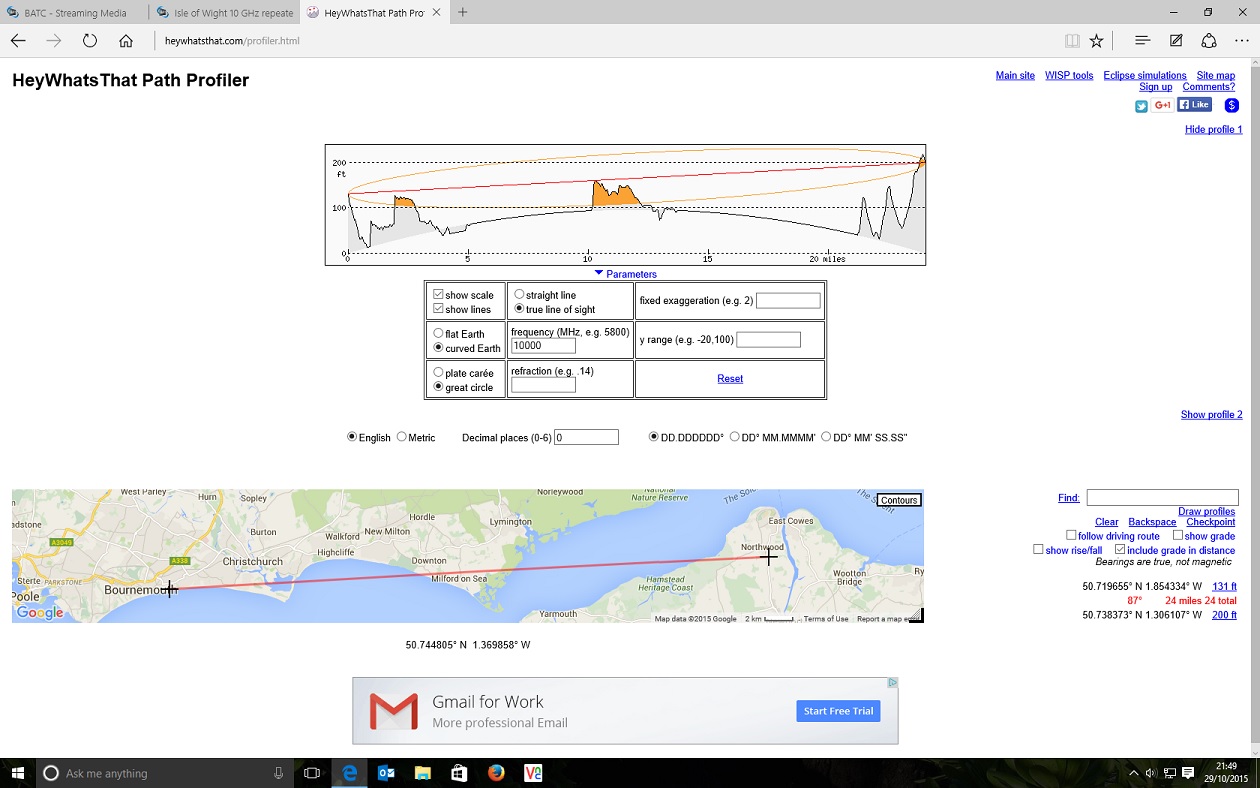Click the Facebook Like button

click(1194, 105)
